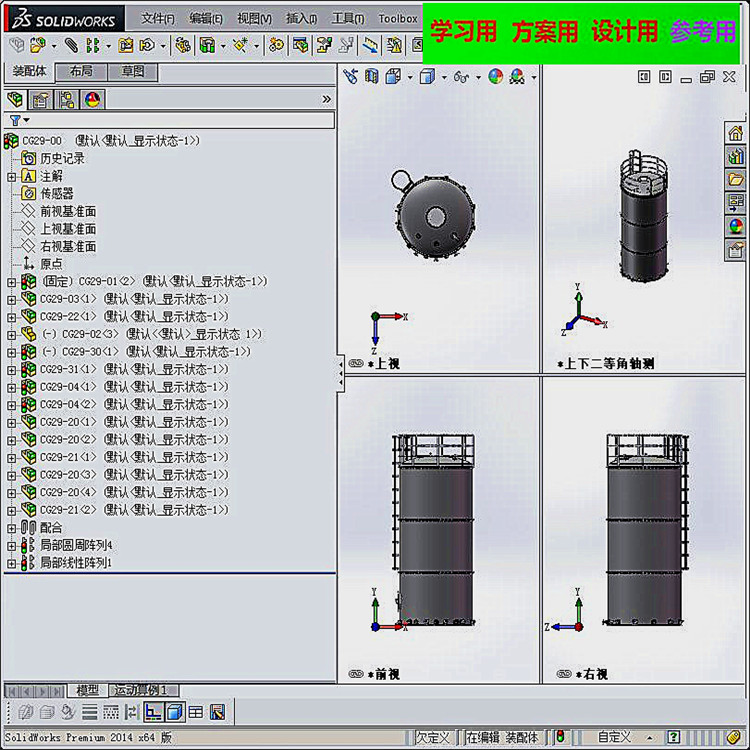Expand the (固定) CG29-01<2> node

(11, 282)
